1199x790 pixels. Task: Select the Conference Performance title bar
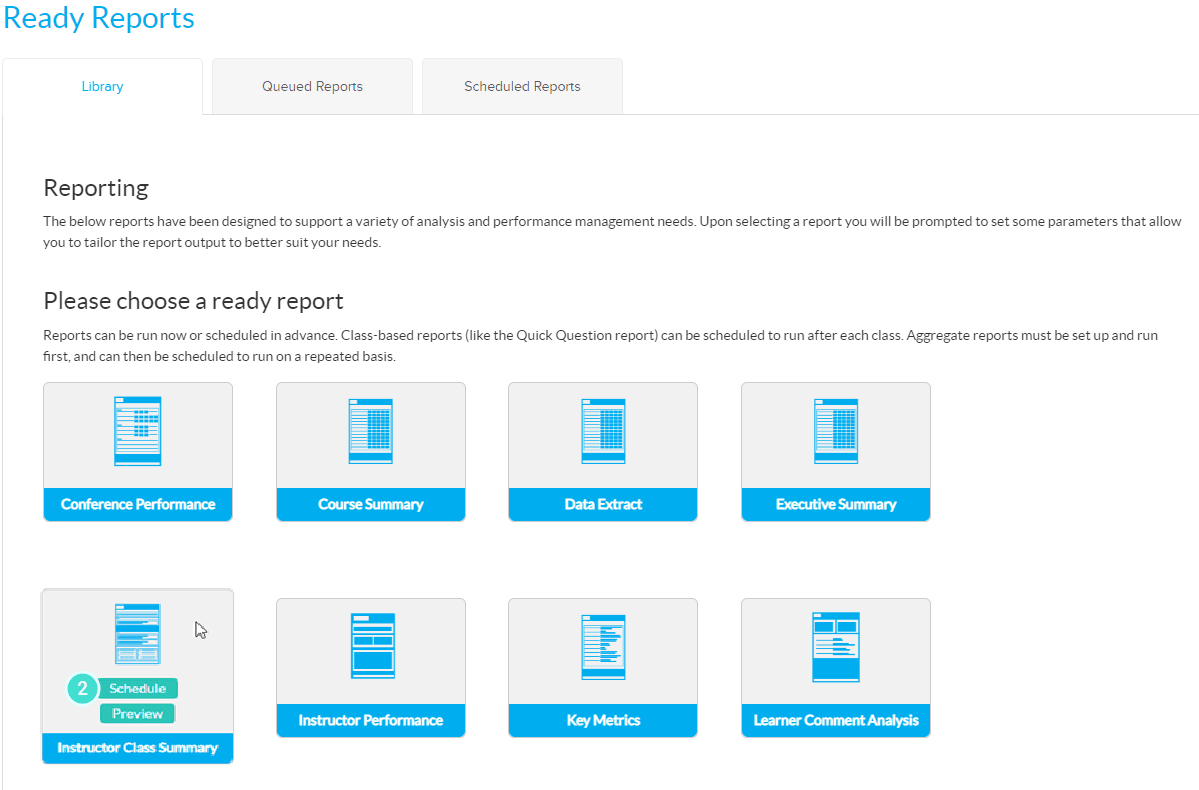pos(137,506)
